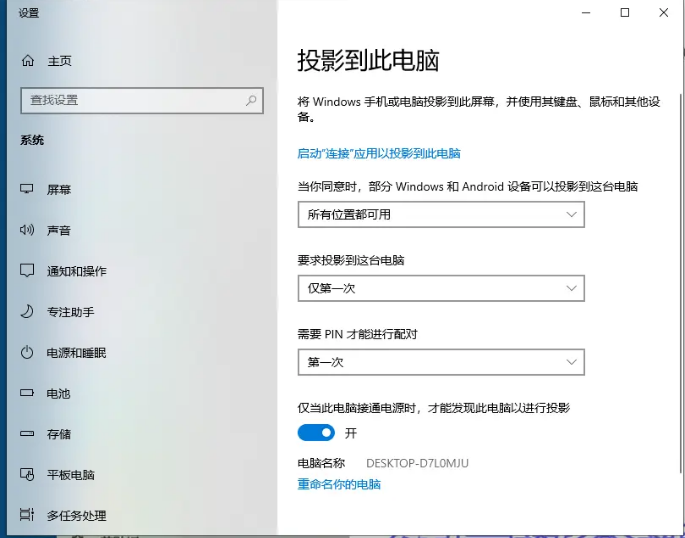The image size is (685, 538).
Task: Click the PC name DESKTOP-D7L0MJU text
Action: [417, 463]
